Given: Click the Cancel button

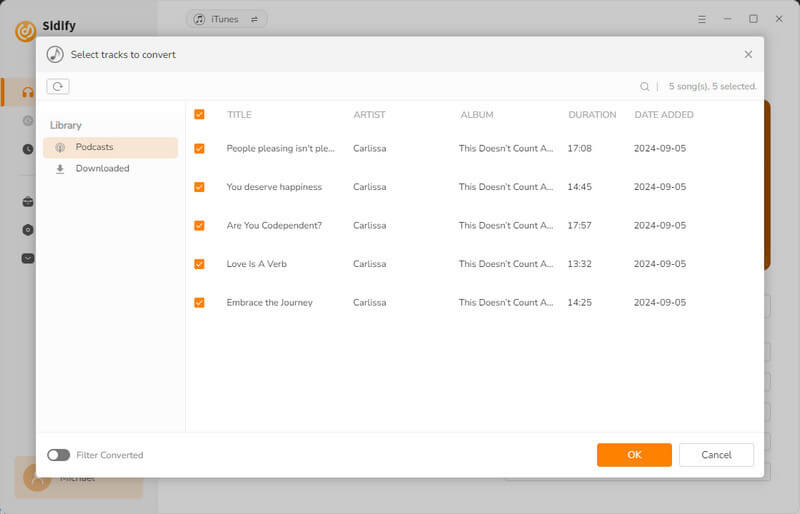Looking at the screenshot, I should [716, 455].
